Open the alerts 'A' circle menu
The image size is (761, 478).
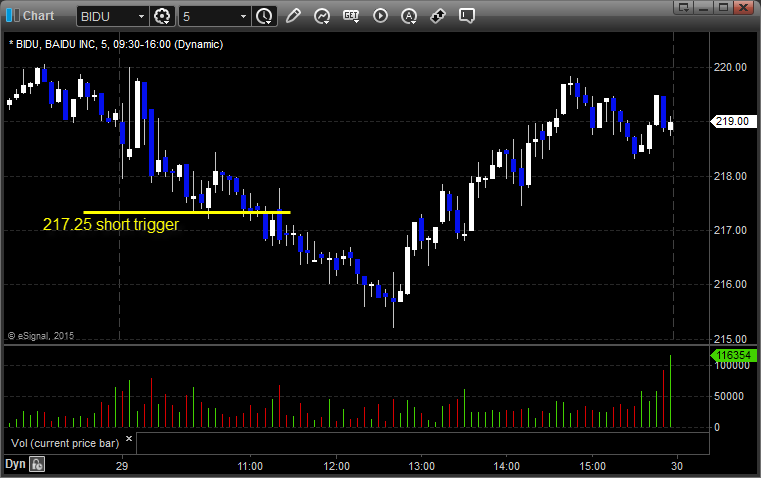(x=409, y=16)
